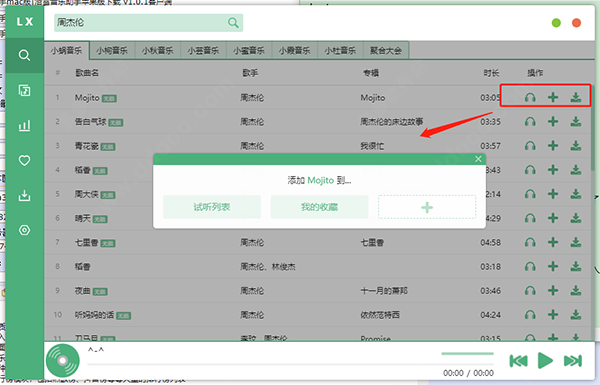Open the 聚合大会 aggregate tab

[386, 51]
